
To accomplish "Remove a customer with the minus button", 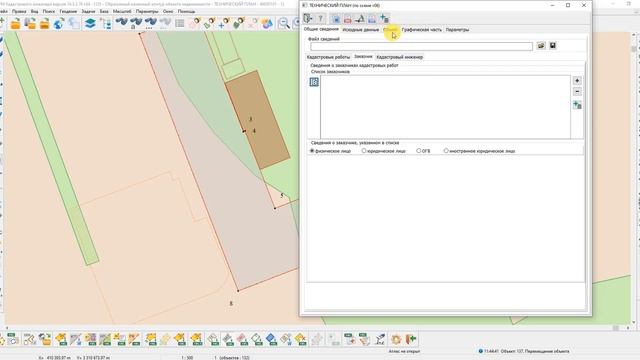I will pyautogui.click(x=577, y=92).
